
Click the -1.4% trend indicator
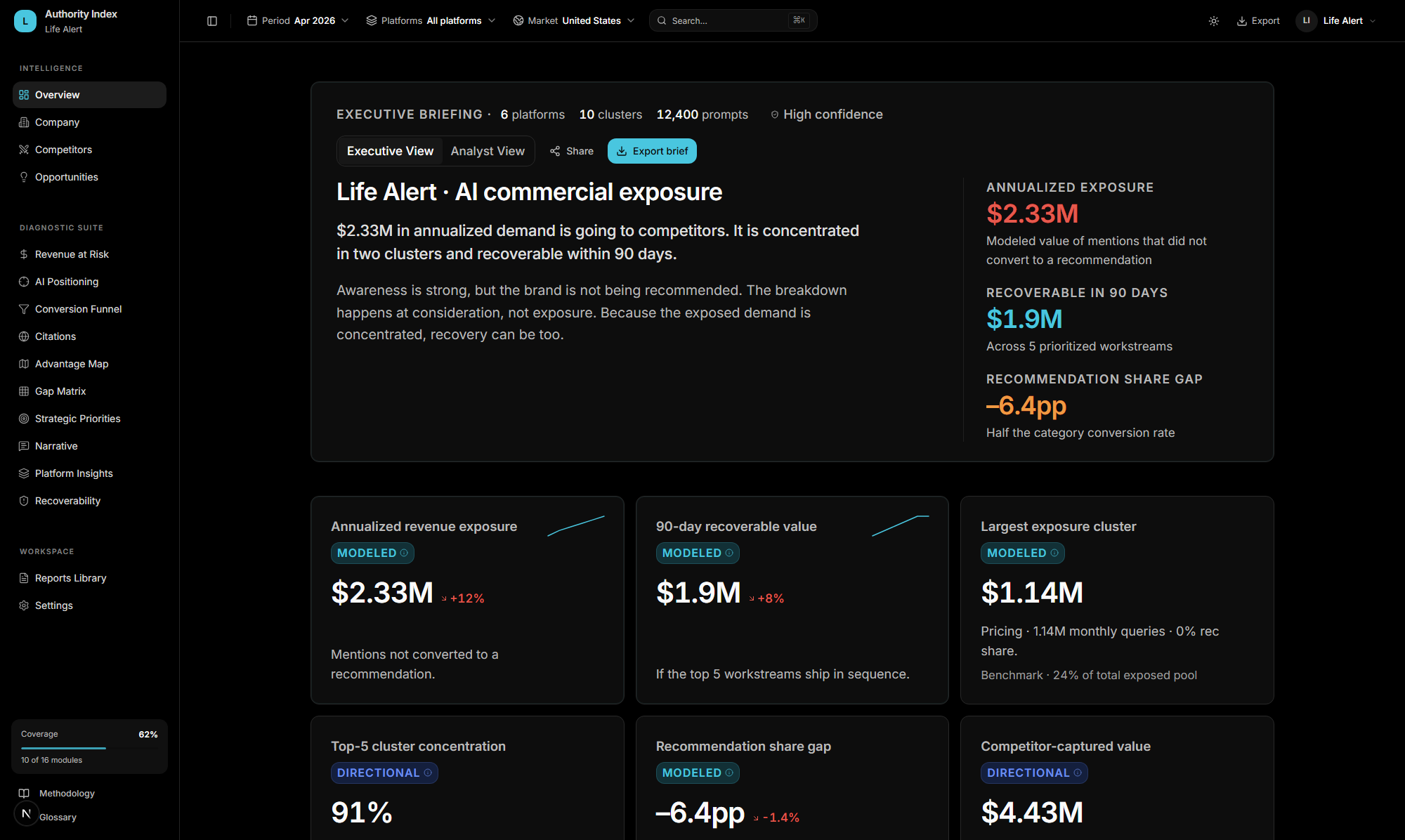776,818
